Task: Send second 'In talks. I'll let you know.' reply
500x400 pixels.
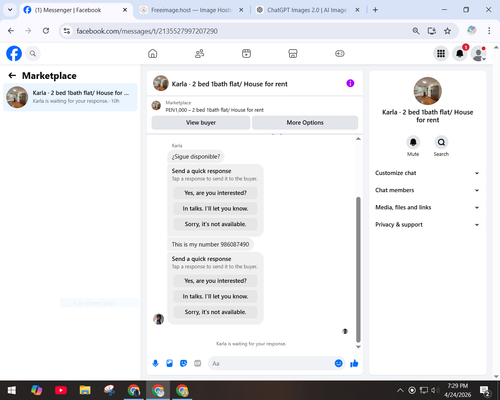Action: (x=215, y=297)
